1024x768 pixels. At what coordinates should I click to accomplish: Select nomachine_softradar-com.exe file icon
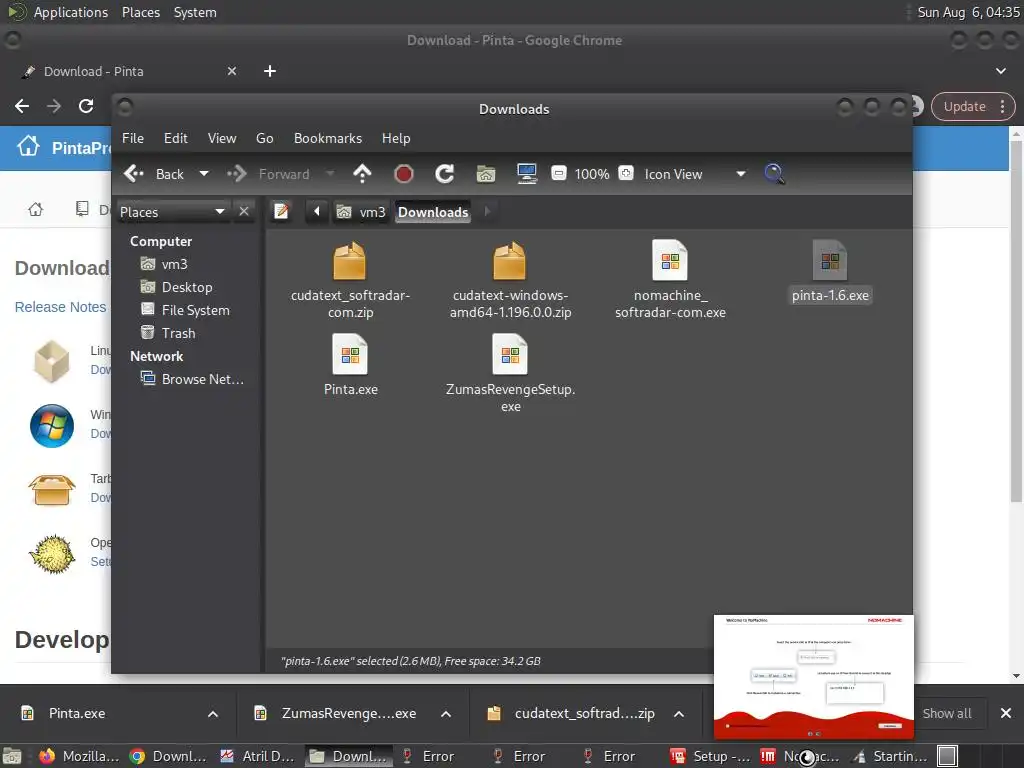670,261
